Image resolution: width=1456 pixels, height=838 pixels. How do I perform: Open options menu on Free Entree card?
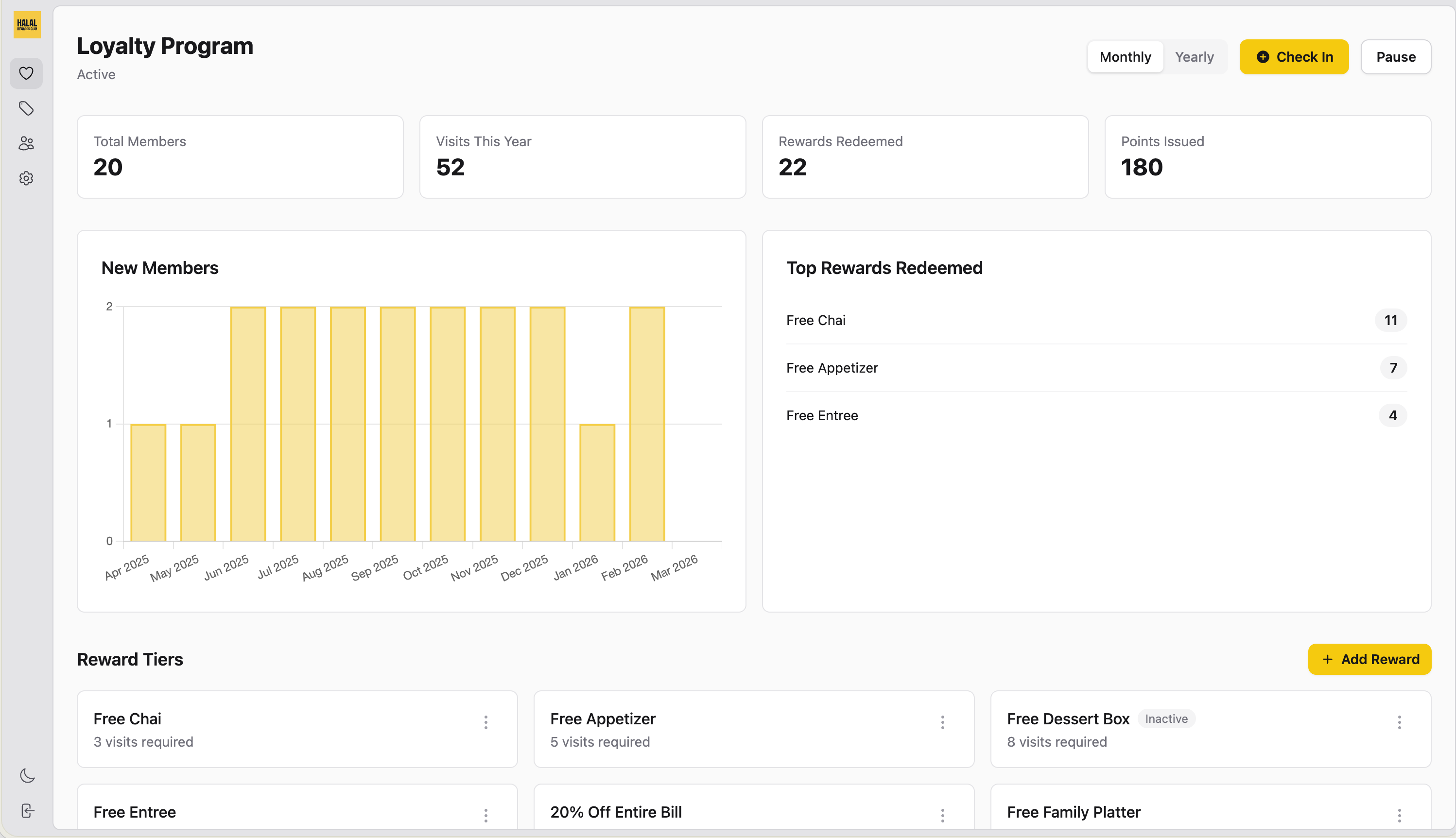tap(486, 815)
